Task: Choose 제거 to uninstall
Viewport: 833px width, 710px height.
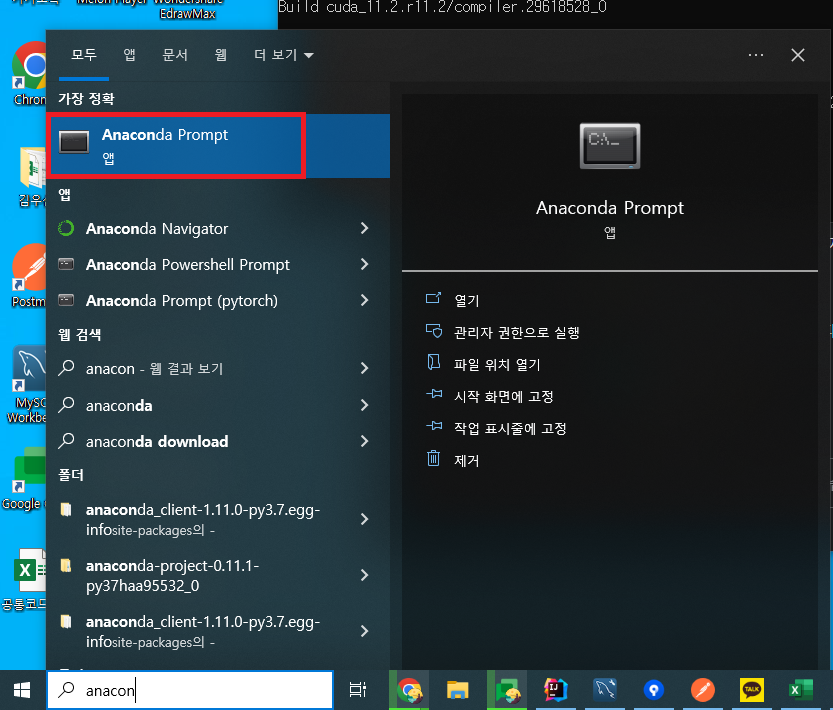Action: pyautogui.click(x=467, y=460)
